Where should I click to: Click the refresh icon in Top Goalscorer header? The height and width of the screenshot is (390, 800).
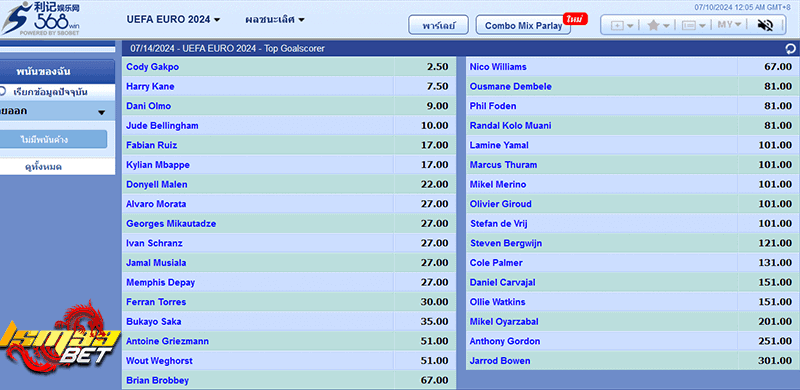point(790,49)
